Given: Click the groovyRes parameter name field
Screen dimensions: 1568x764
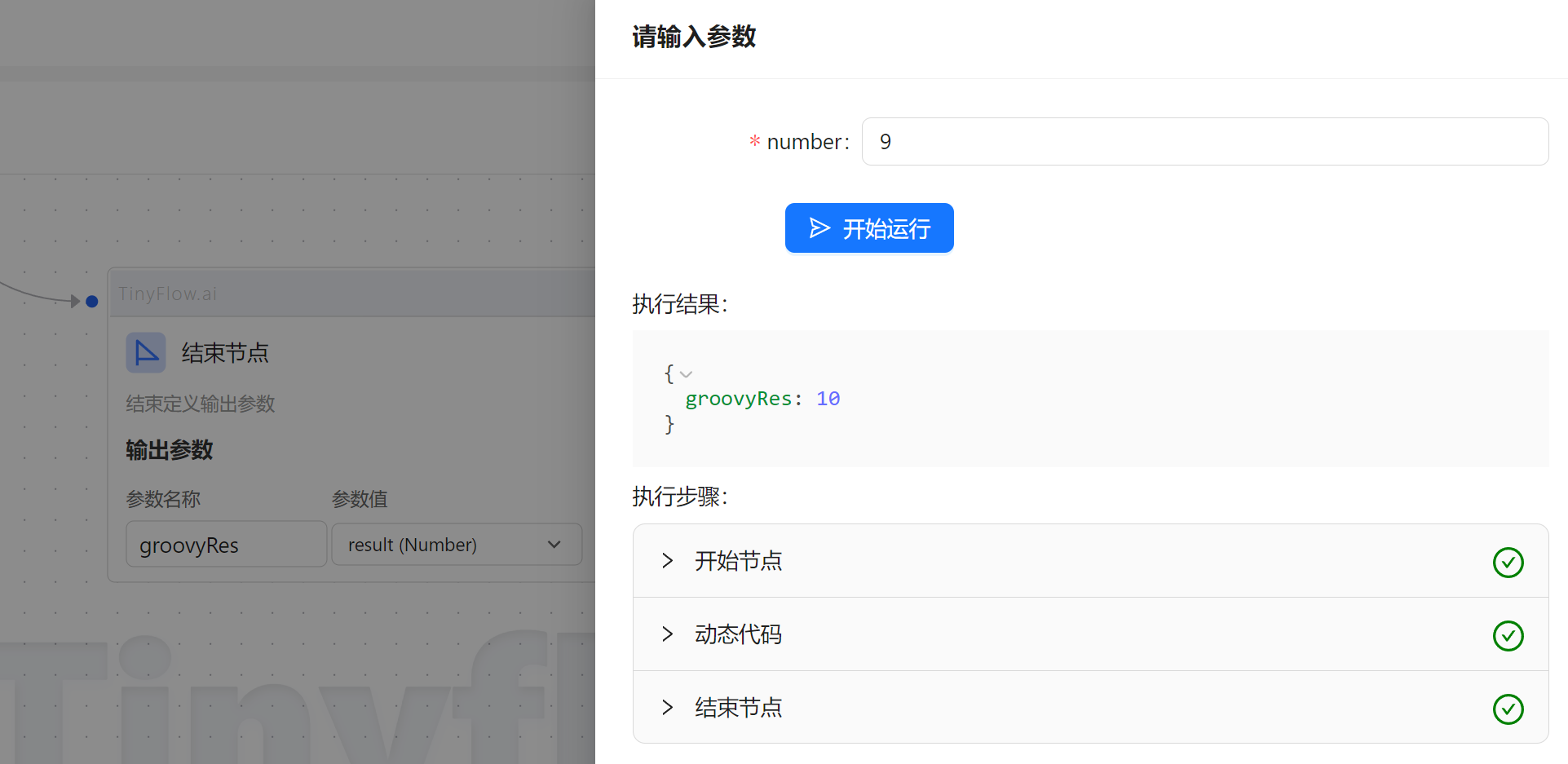Looking at the screenshot, I should 226,545.
